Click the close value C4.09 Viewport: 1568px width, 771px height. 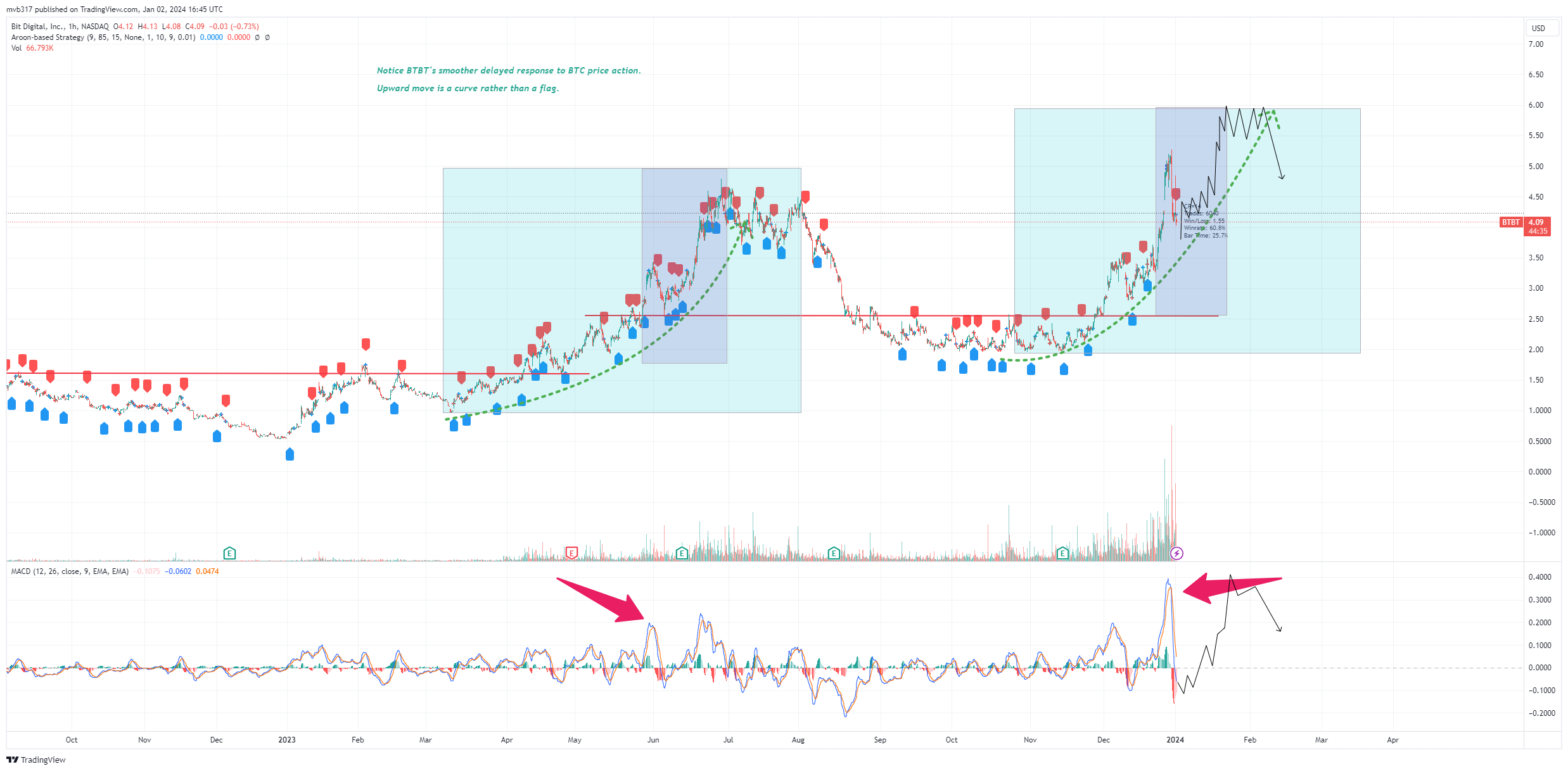(x=194, y=27)
